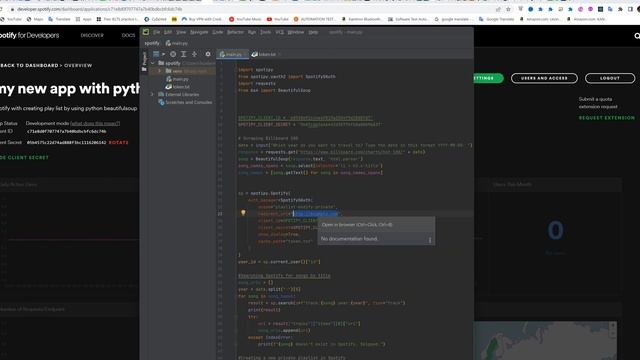
Task: Select Scratches and Consoles in project tree
Action: point(185,102)
